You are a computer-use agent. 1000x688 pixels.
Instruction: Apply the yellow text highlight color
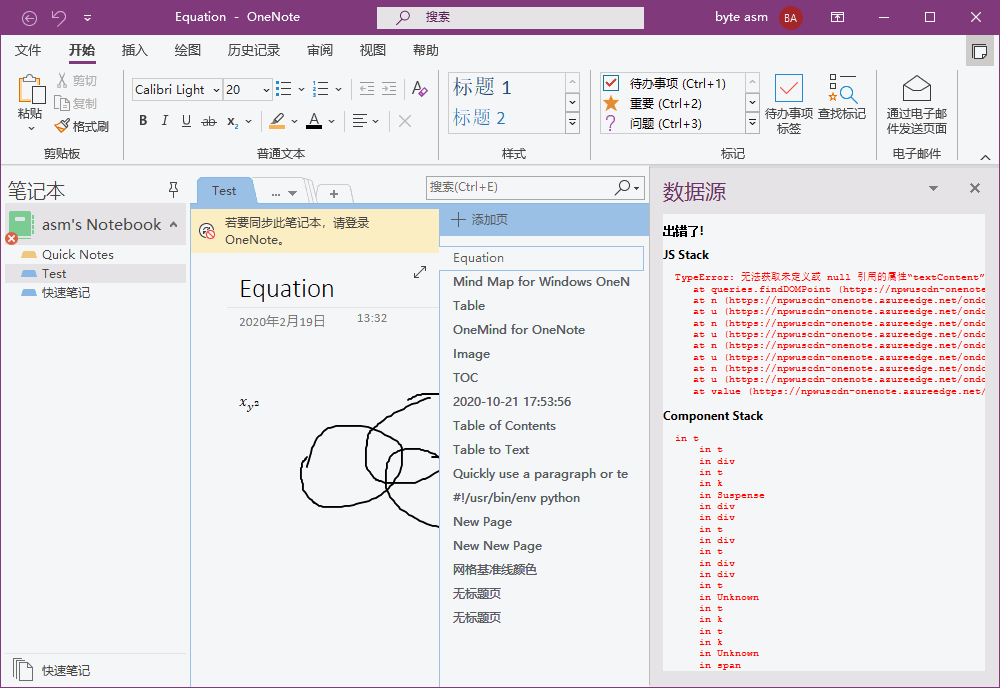277,121
